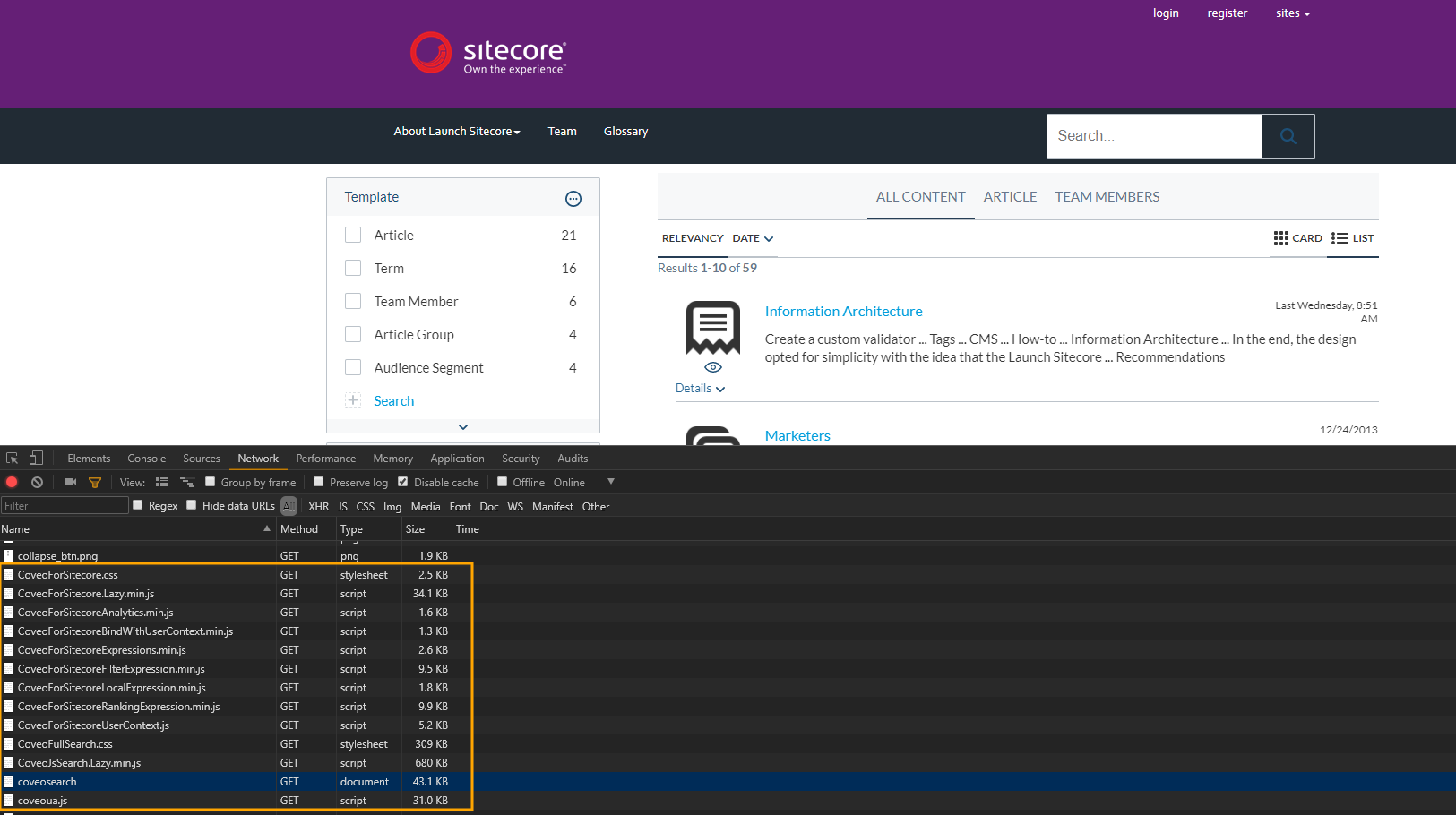Check the Article template checkbox
Image resolution: width=1456 pixels, height=815 pixels.
click(x=353, y=235)
